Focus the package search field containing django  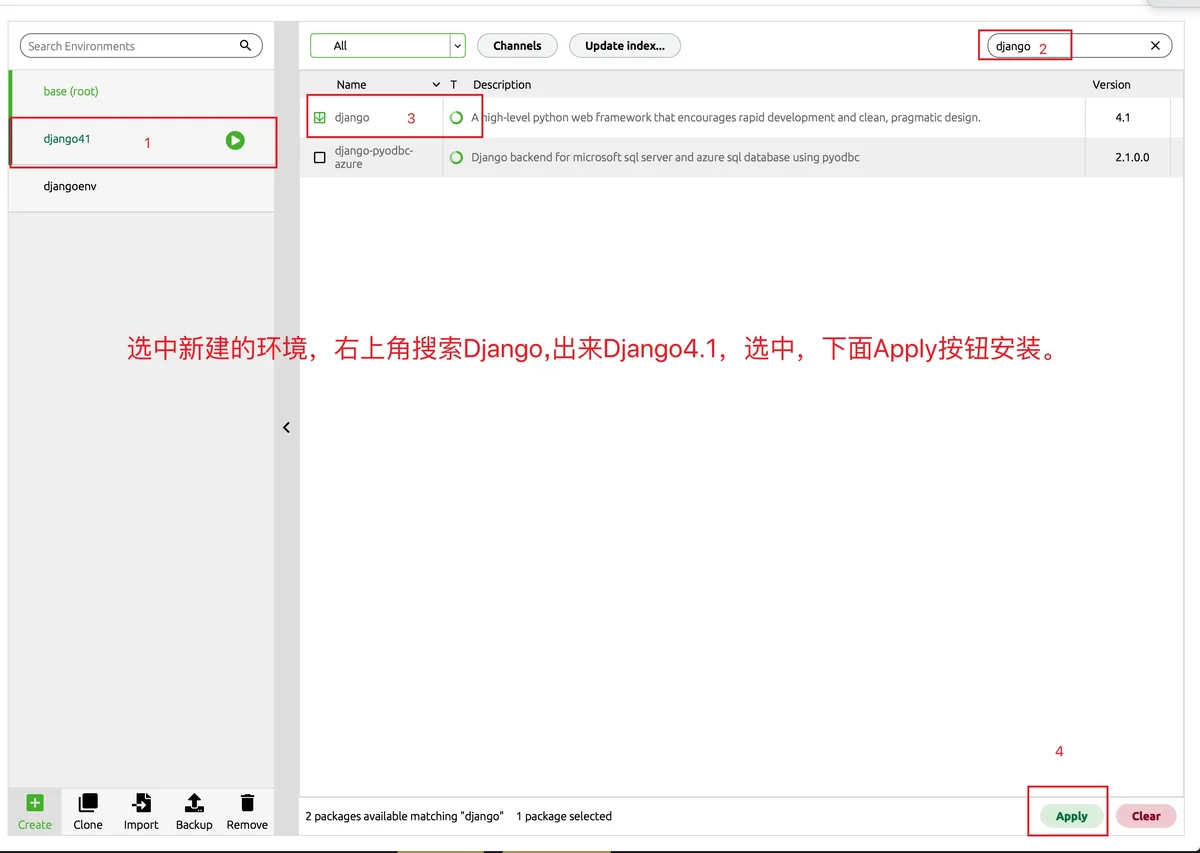pos(1079,46)
